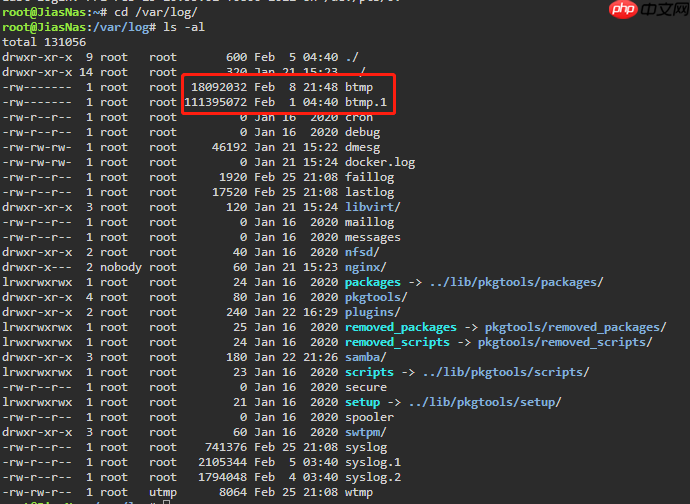This screenshot has width=690, height=504.
Task: Click the removed_scripts symlink name
Action: (397, 342)
